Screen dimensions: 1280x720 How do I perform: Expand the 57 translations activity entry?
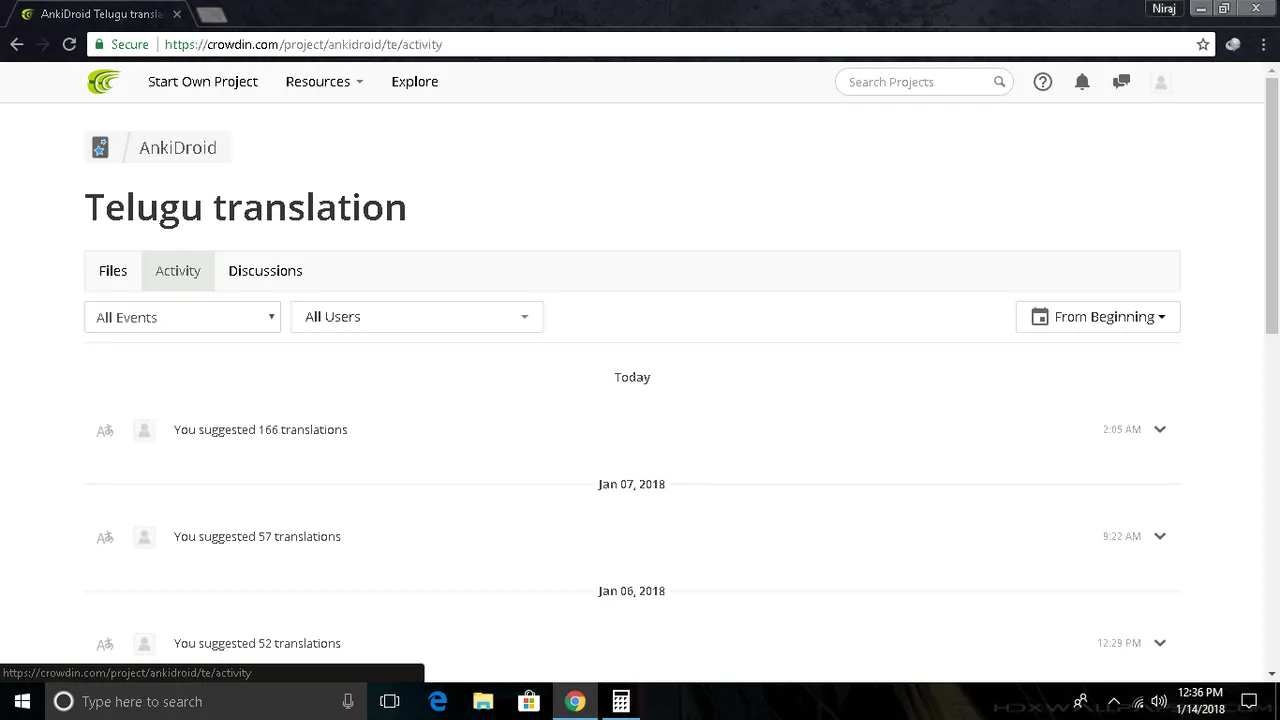point(1160,536)
